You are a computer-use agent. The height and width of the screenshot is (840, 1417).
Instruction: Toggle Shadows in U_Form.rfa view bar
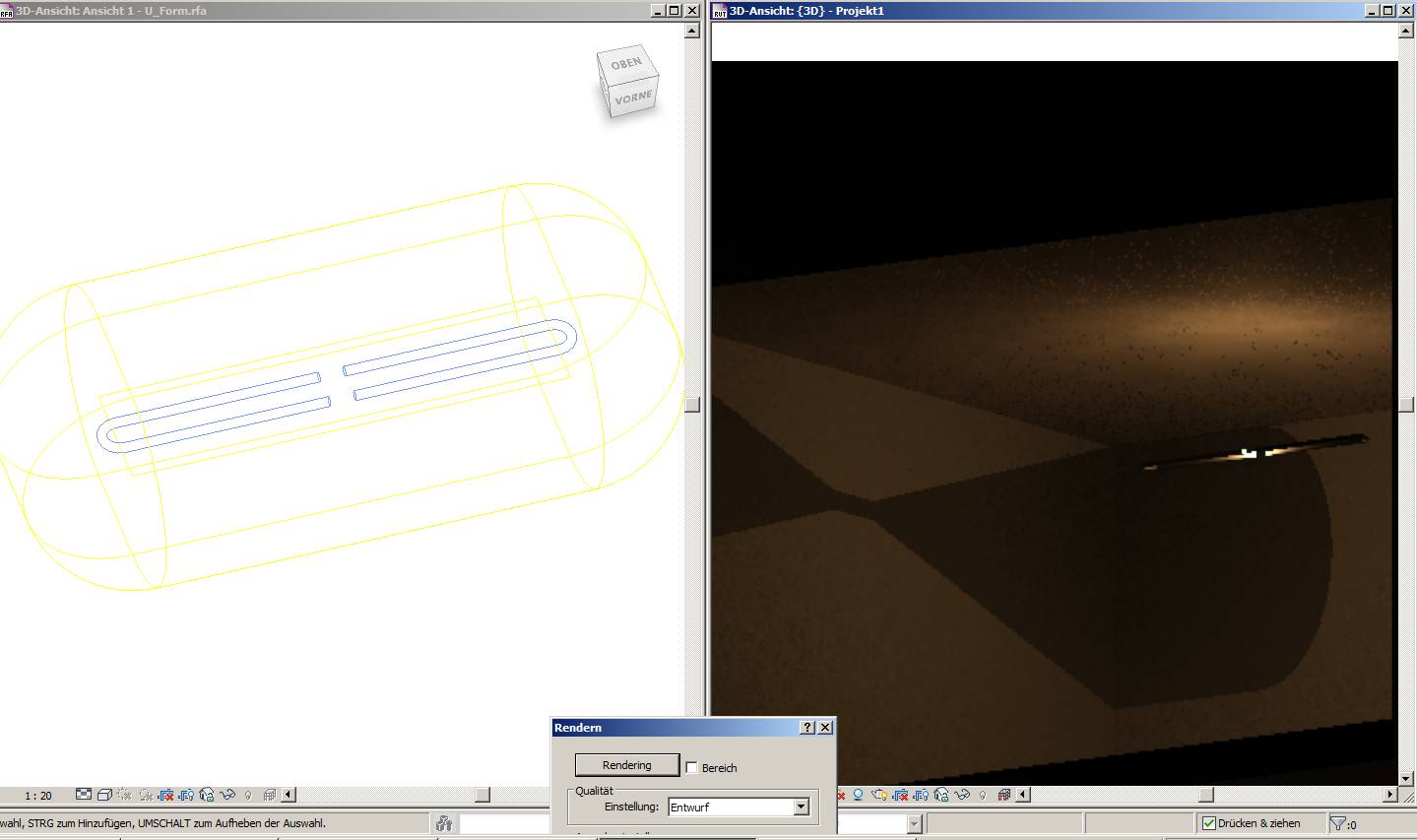[x=146, y=795]
